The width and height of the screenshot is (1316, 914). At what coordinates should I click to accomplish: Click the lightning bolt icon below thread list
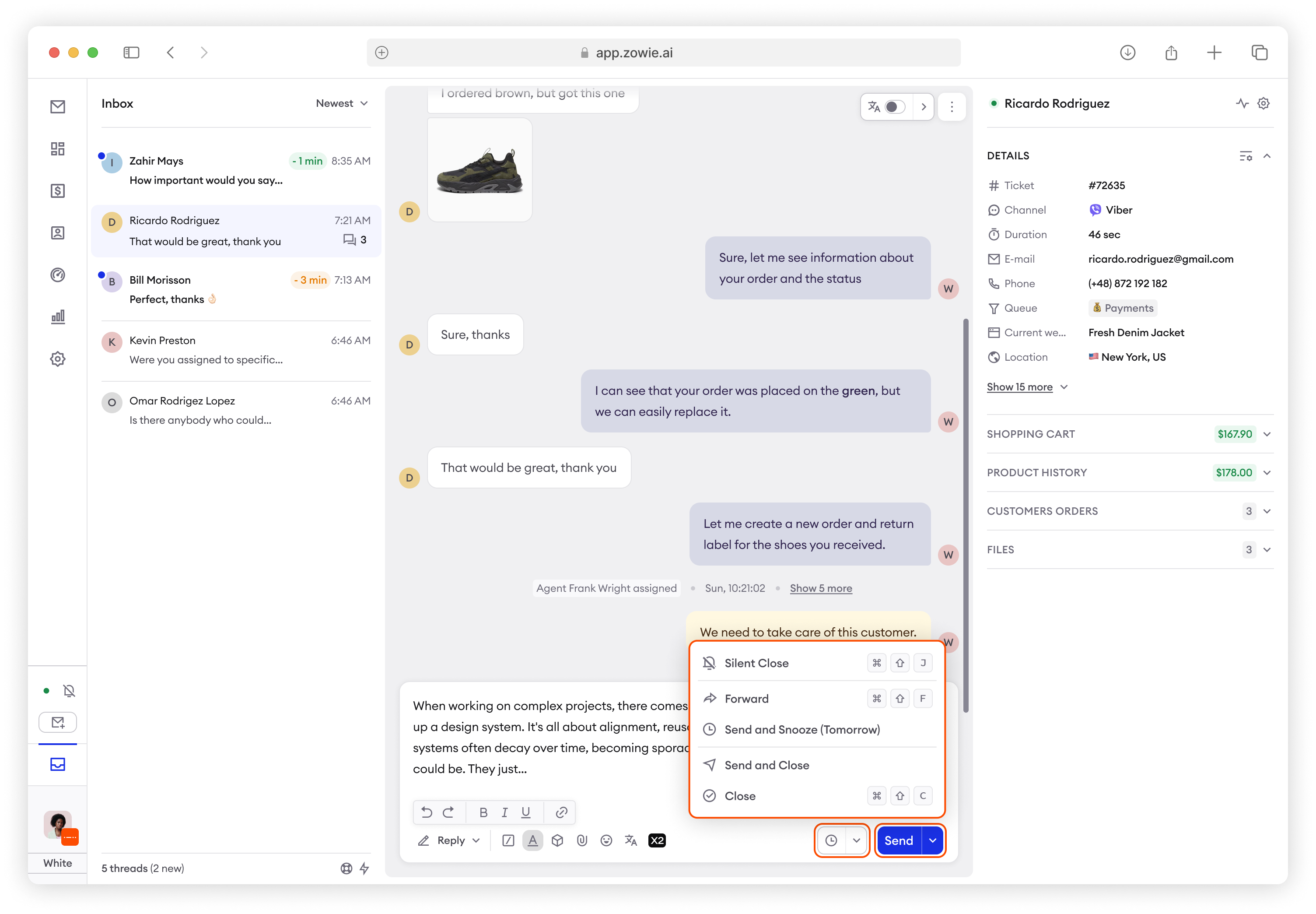(x=364, y=868)
